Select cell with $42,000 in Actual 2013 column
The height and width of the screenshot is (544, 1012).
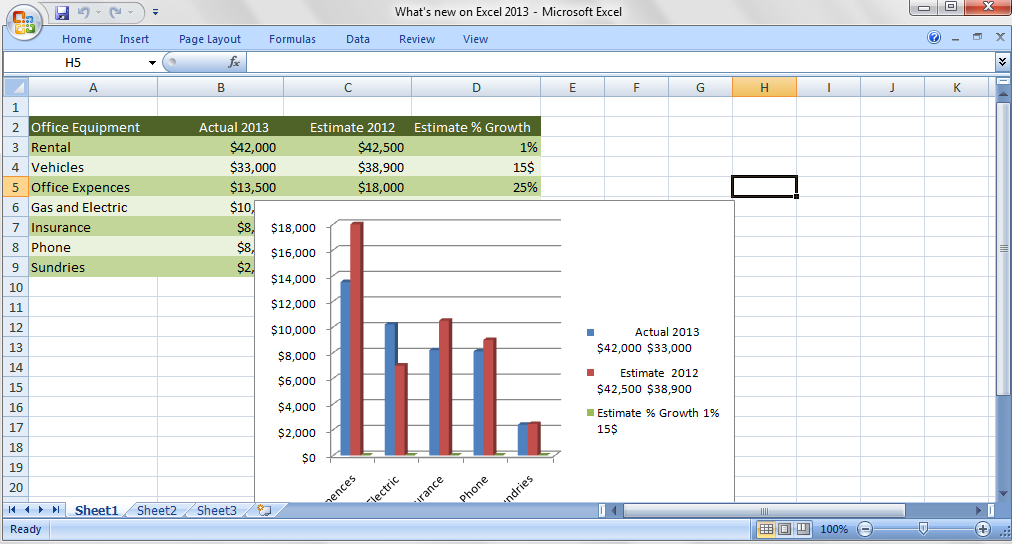click(x=220, y=147)
